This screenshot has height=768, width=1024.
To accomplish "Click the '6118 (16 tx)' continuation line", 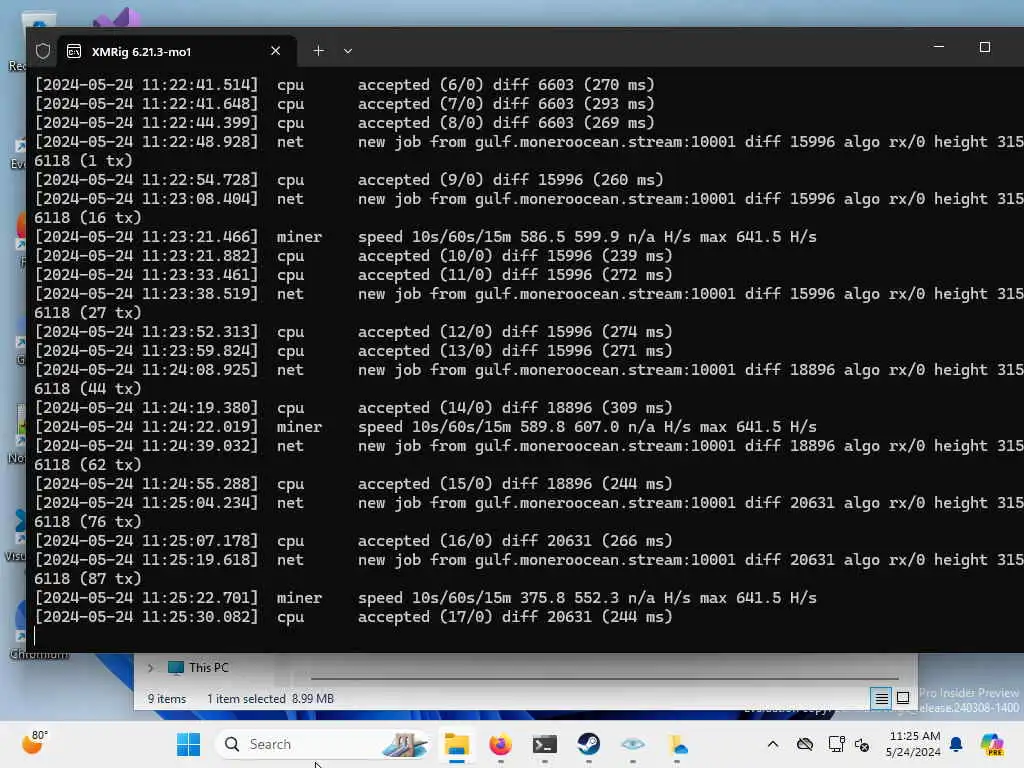I will [88, 217].
